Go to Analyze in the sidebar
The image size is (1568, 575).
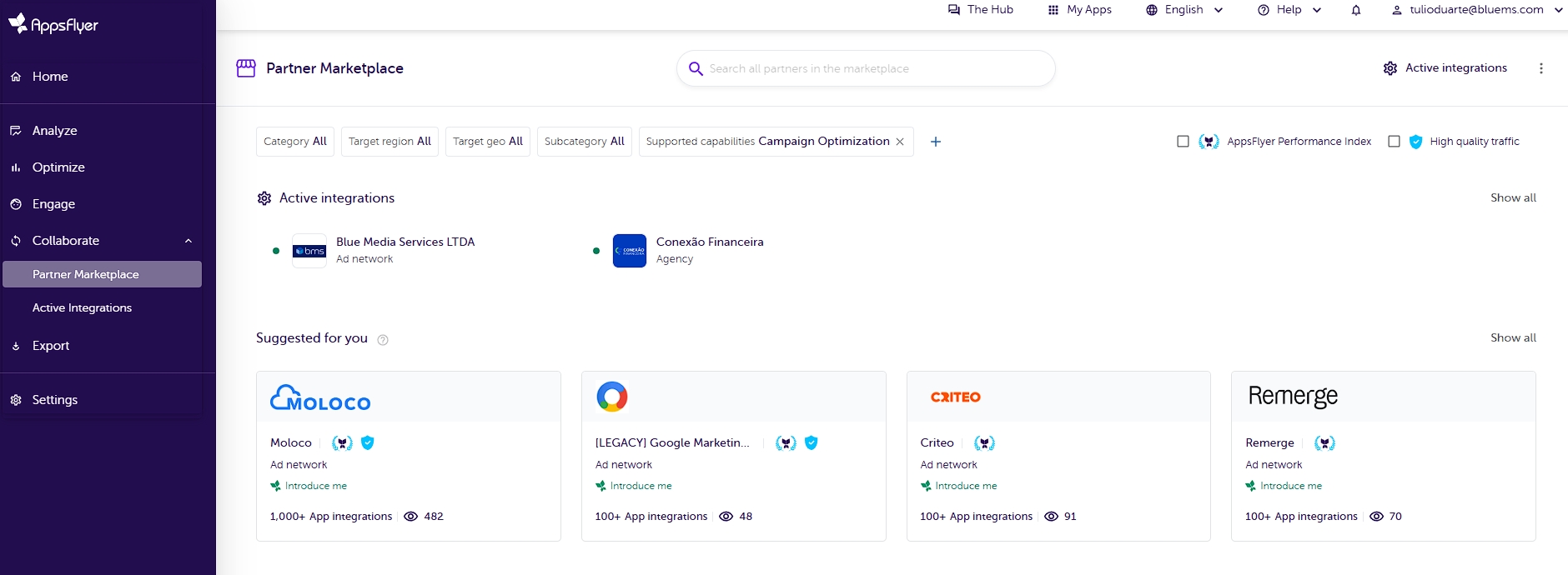point(54,131)
